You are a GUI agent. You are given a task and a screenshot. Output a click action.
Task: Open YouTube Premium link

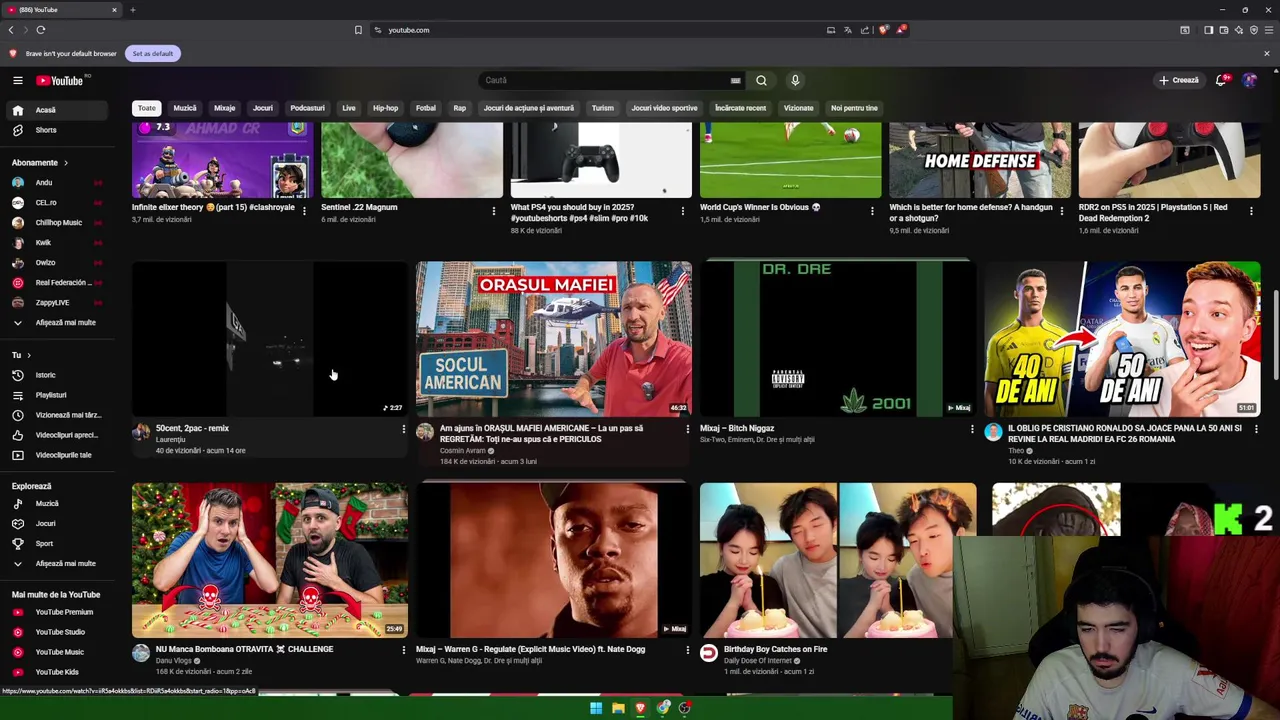click(55, 612)
